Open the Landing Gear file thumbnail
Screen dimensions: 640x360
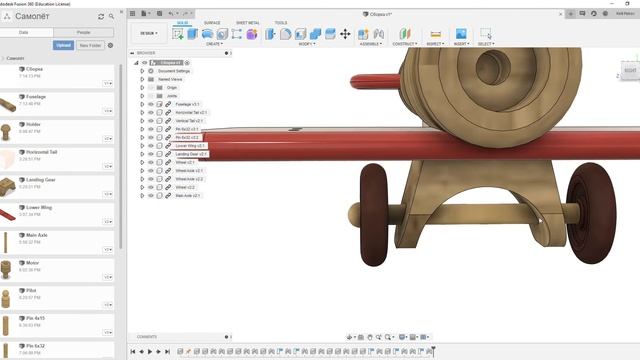7,187
